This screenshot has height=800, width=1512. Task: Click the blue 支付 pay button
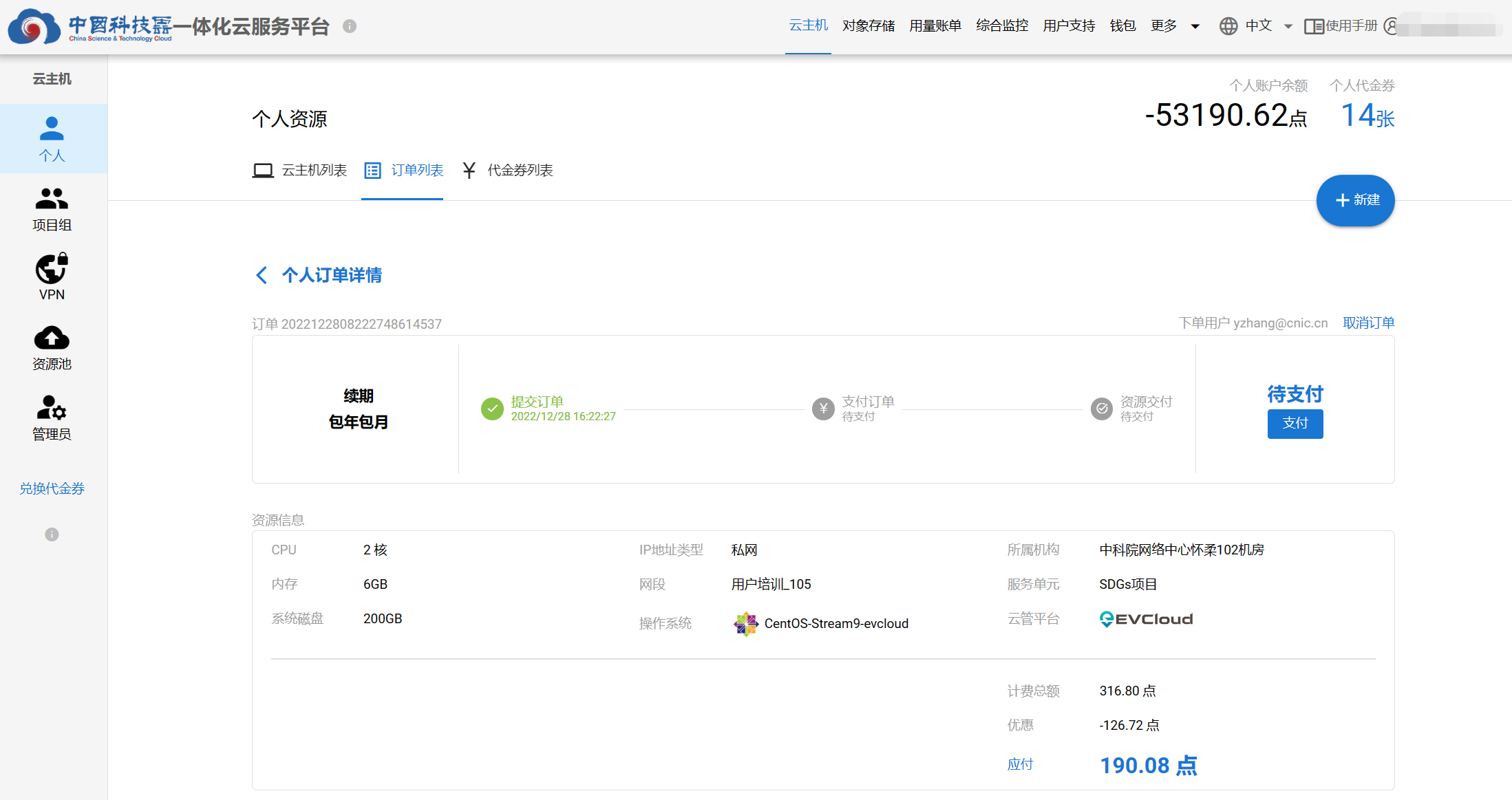[x=1295, y=424]
